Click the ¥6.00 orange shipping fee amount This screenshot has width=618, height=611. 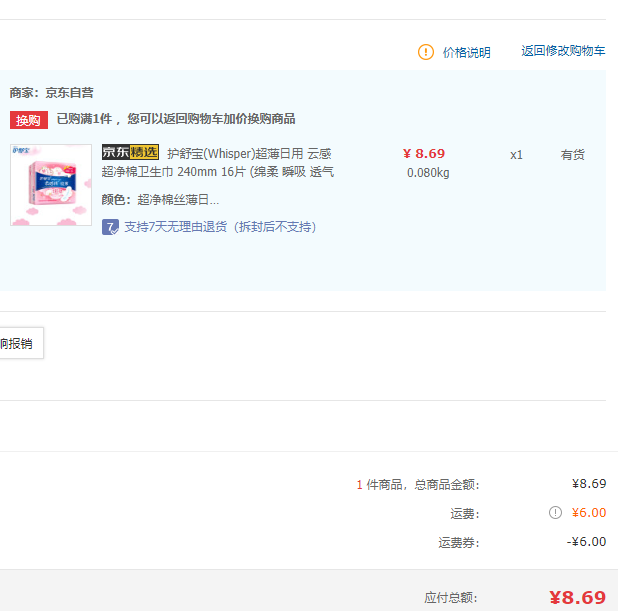point(589,512)
